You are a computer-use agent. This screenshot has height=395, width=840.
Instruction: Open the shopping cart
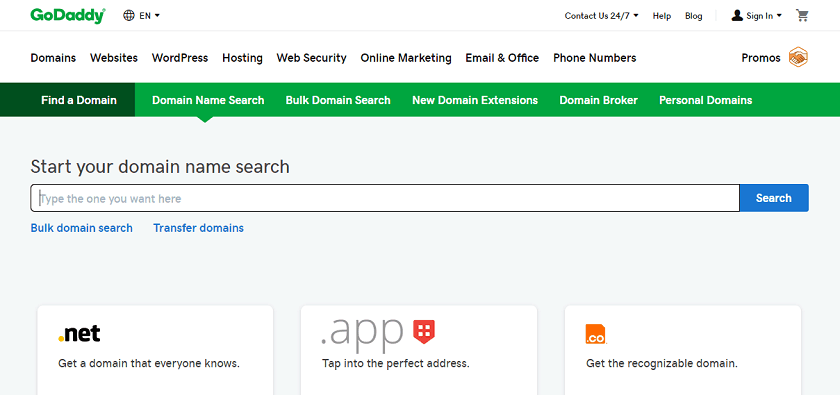coord(802,16)
